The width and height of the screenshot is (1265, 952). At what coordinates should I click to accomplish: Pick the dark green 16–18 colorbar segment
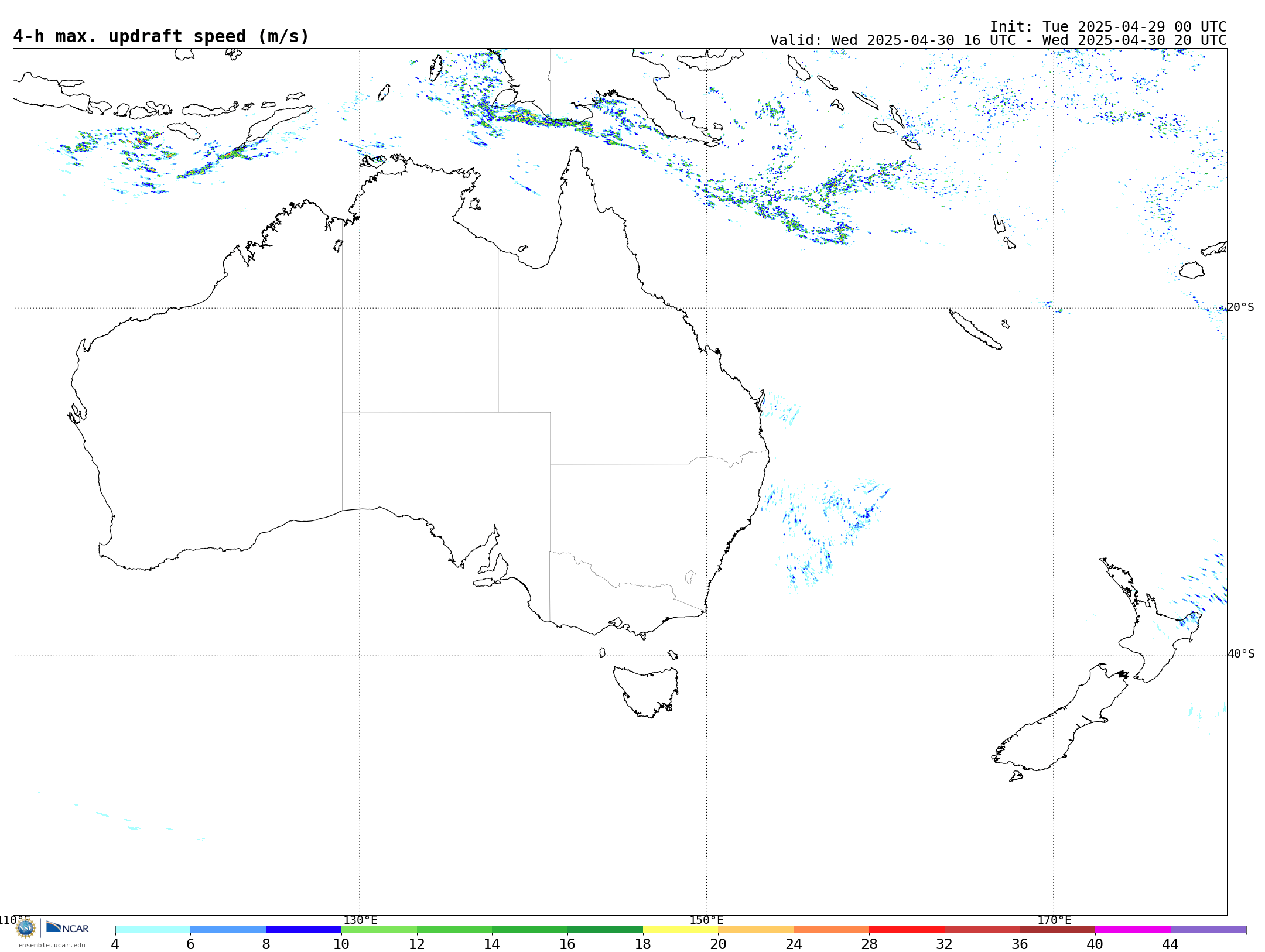coord(605,929)
